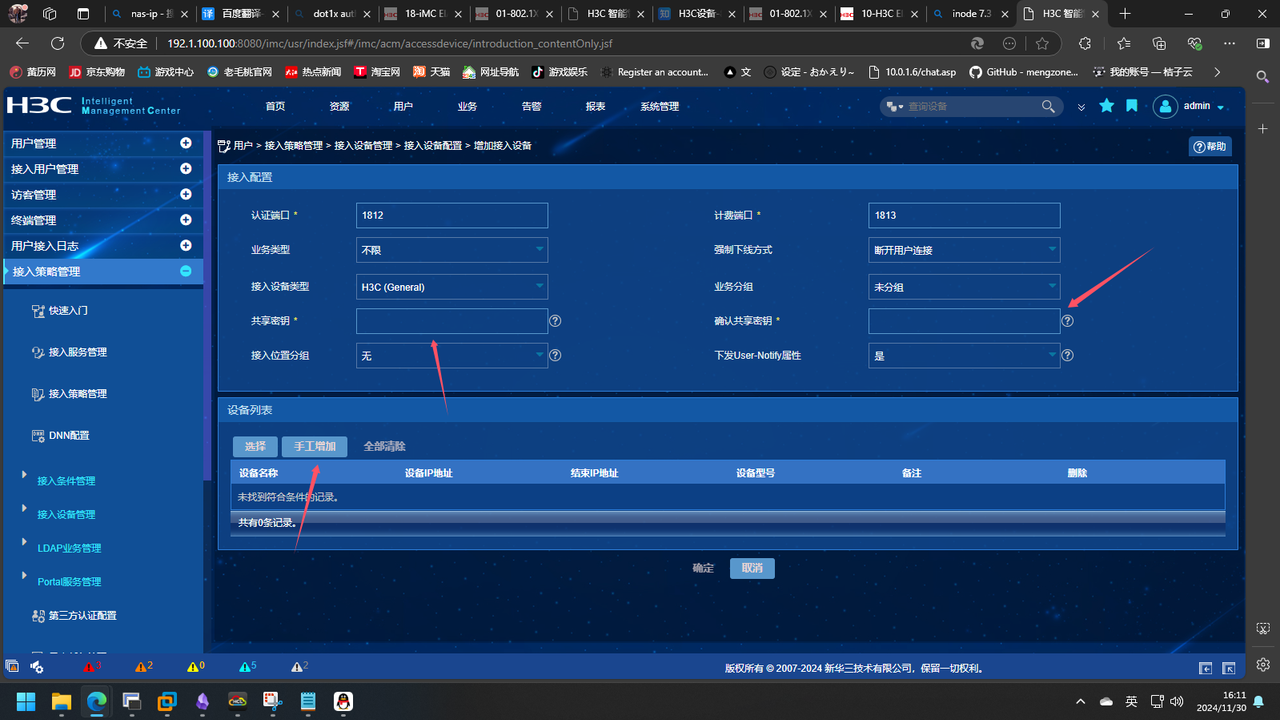Open the 系统管理 top menu
The height and width of the screenshot is (720, 1280).
660,107
